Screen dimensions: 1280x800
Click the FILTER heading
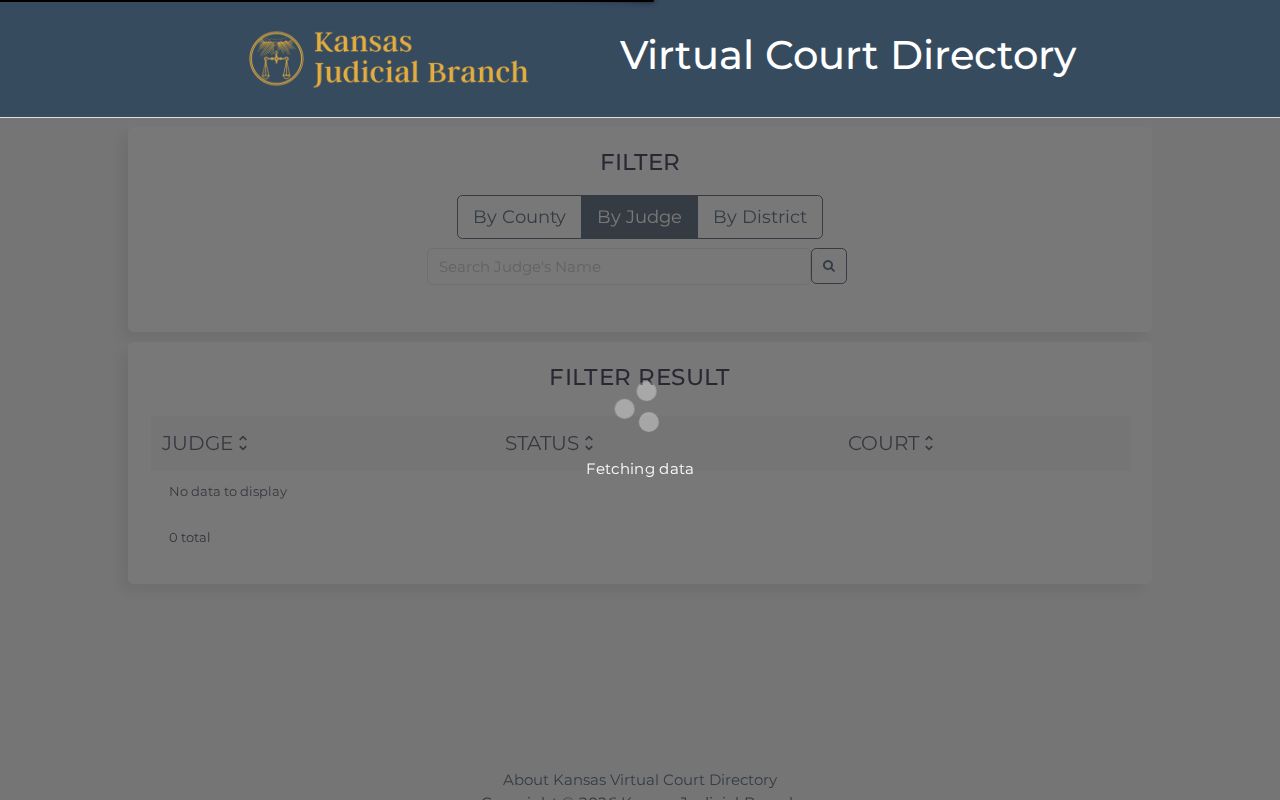pos(640,162)
